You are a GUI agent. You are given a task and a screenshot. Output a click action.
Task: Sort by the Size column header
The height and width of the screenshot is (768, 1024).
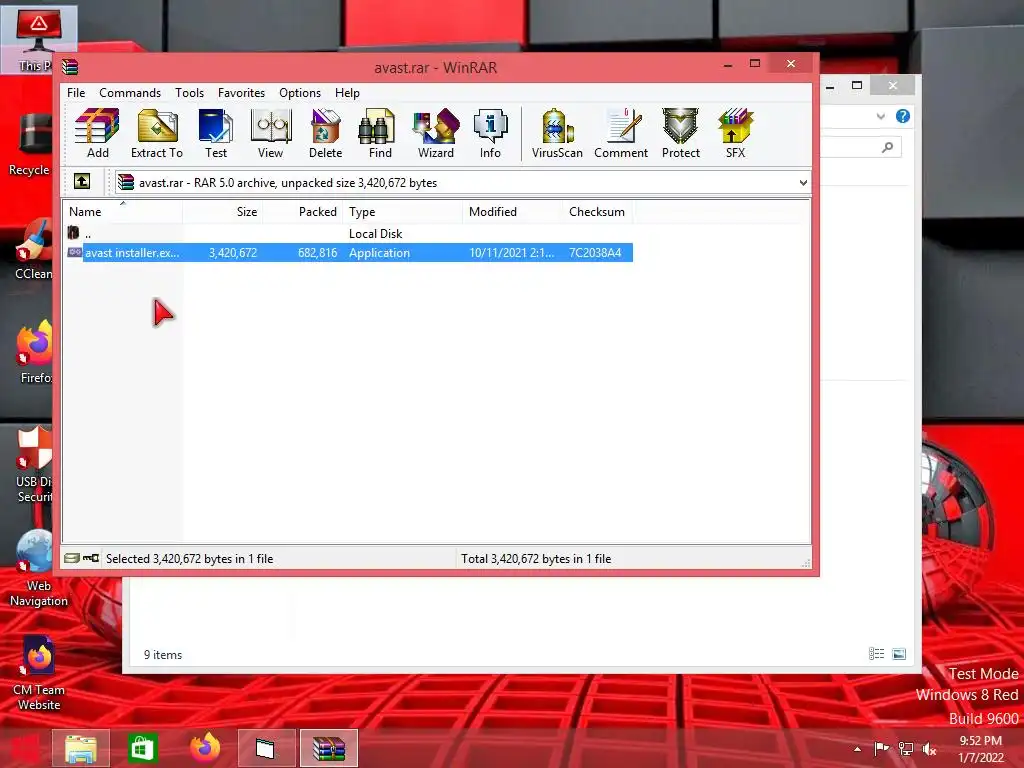(x=222, y=212)
